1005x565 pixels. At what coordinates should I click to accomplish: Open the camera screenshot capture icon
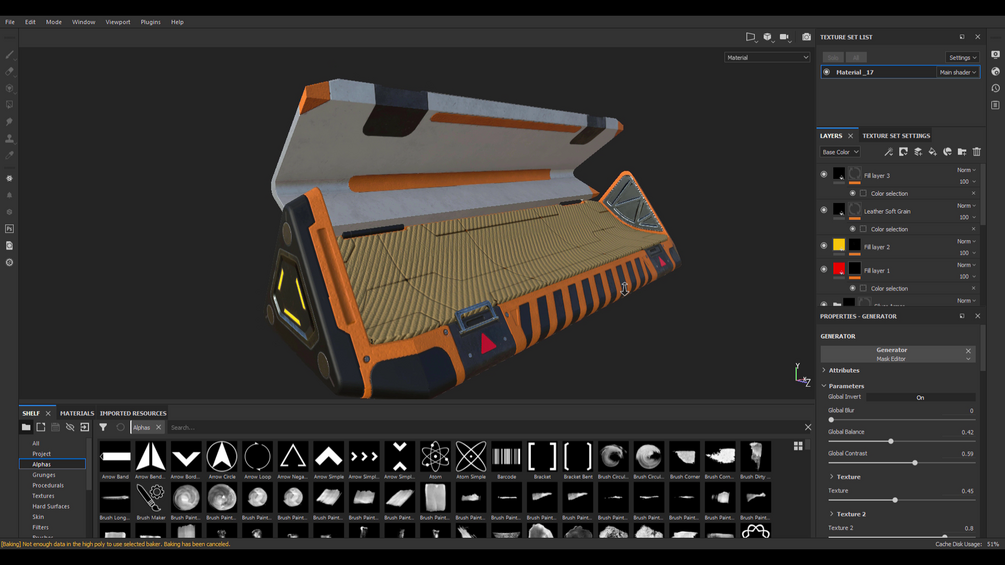(x=806, y=37)
